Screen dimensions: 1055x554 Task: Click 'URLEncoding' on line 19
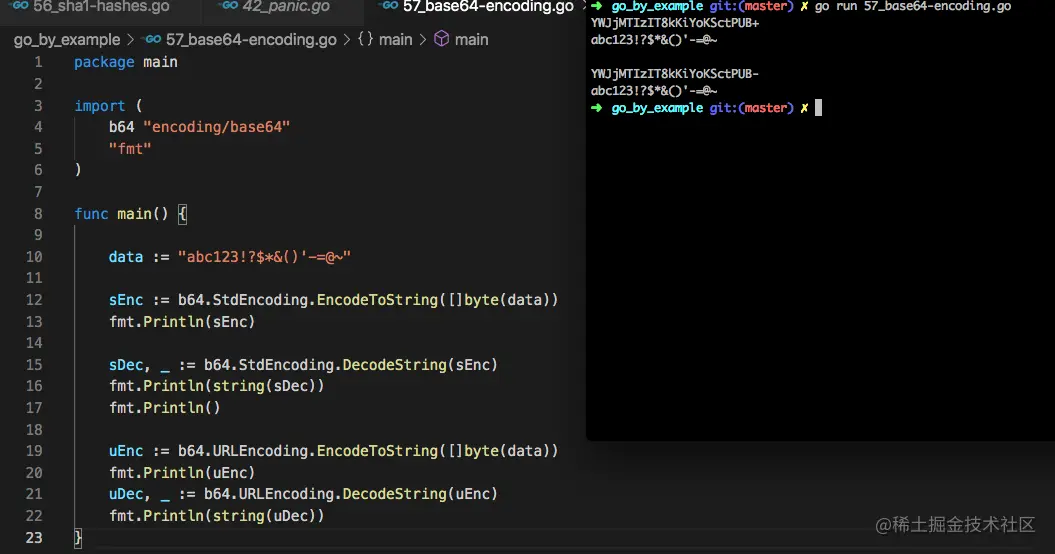pyautogui.click(x=260, y=451)
